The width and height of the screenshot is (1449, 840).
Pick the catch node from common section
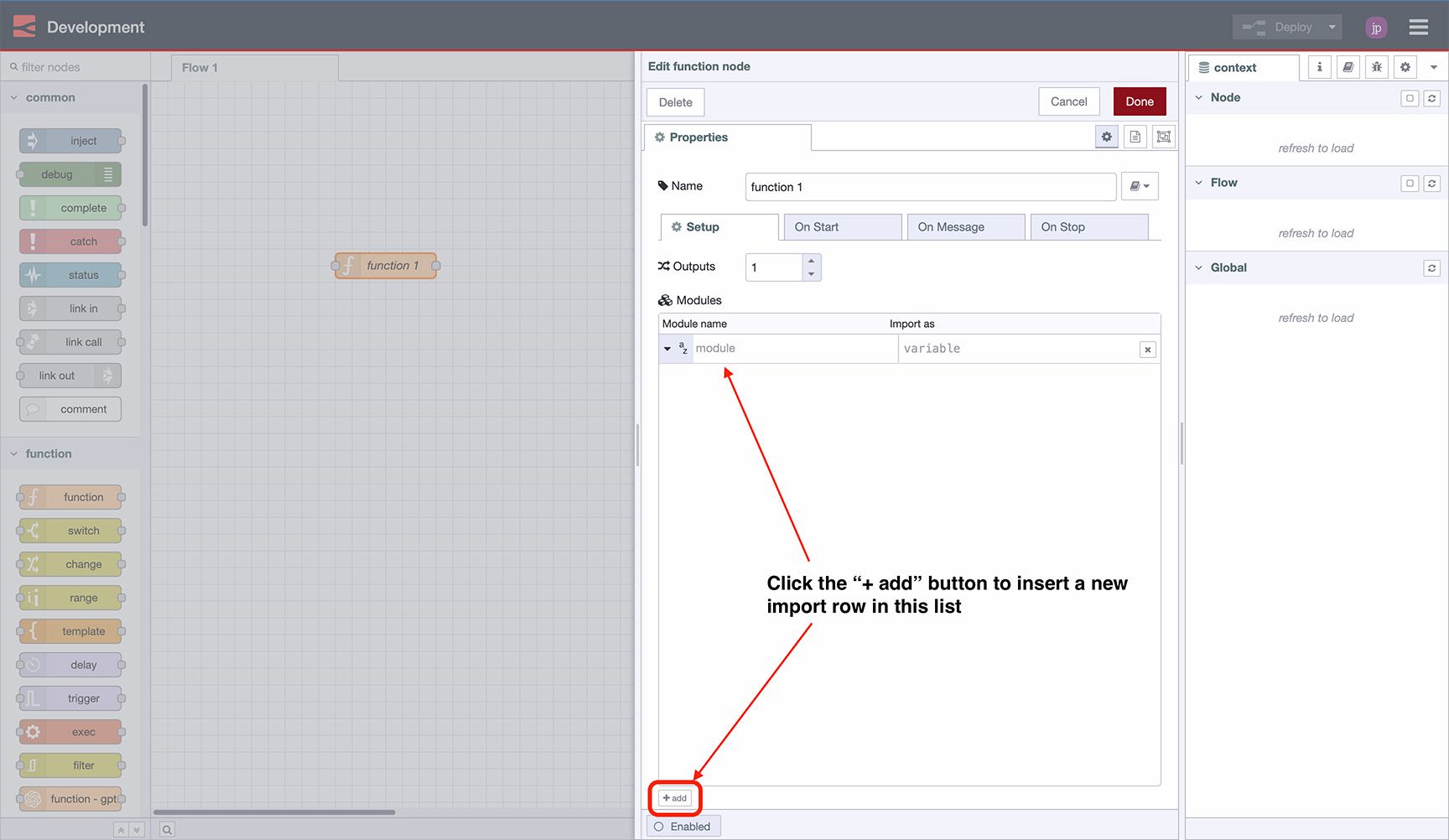[71, 241]
